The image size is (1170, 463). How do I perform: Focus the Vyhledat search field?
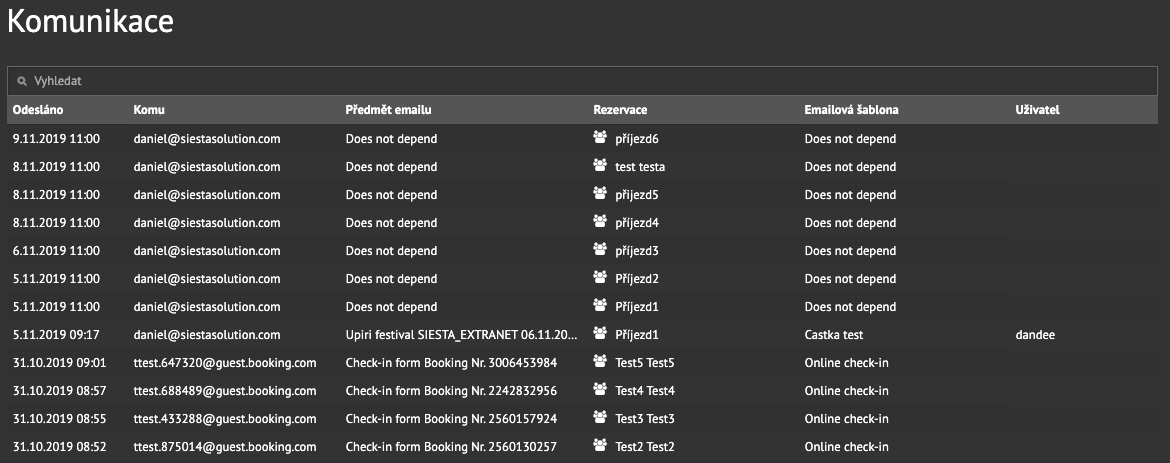[x=582, y=81]
